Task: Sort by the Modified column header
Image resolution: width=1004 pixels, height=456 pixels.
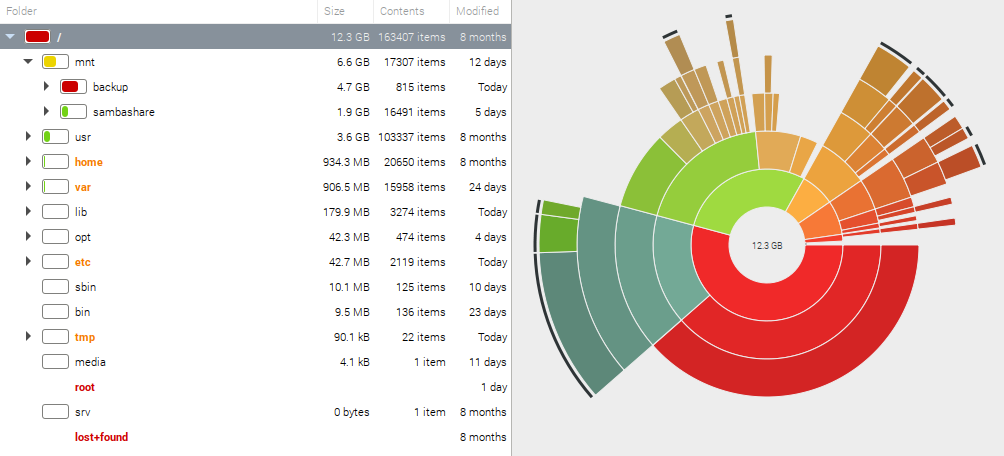Action: [477, 11]
